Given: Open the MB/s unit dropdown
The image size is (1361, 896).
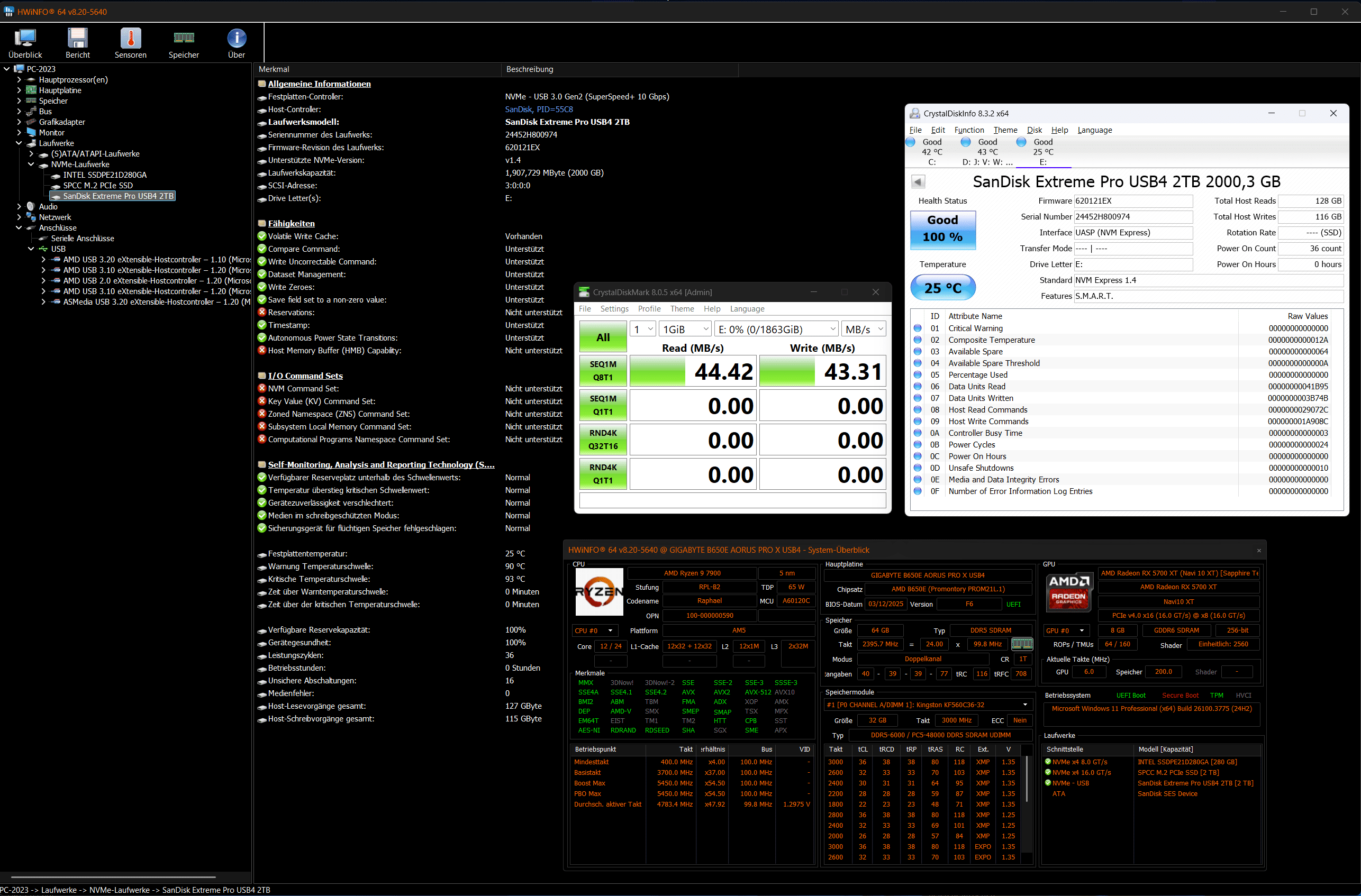Looking at the screenshot, I should [x=864, y=329].
